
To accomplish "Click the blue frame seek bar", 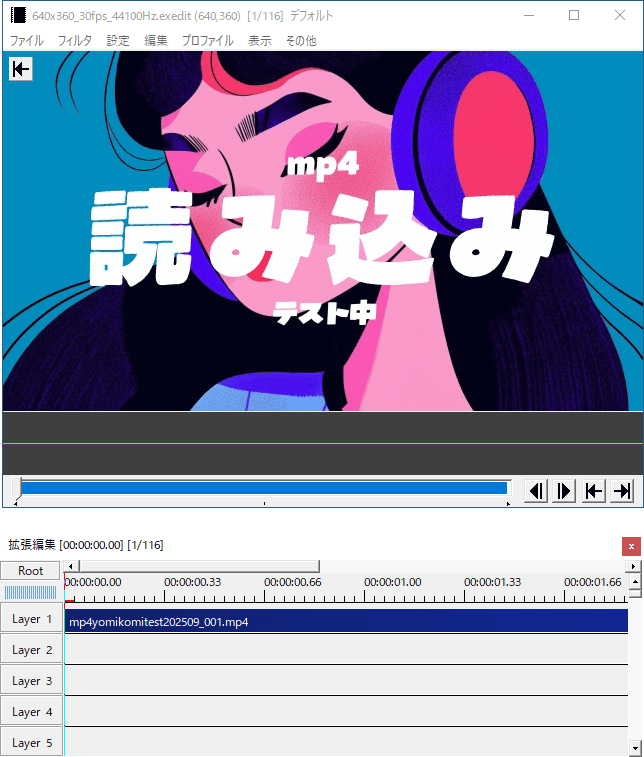I will (264, 488).
